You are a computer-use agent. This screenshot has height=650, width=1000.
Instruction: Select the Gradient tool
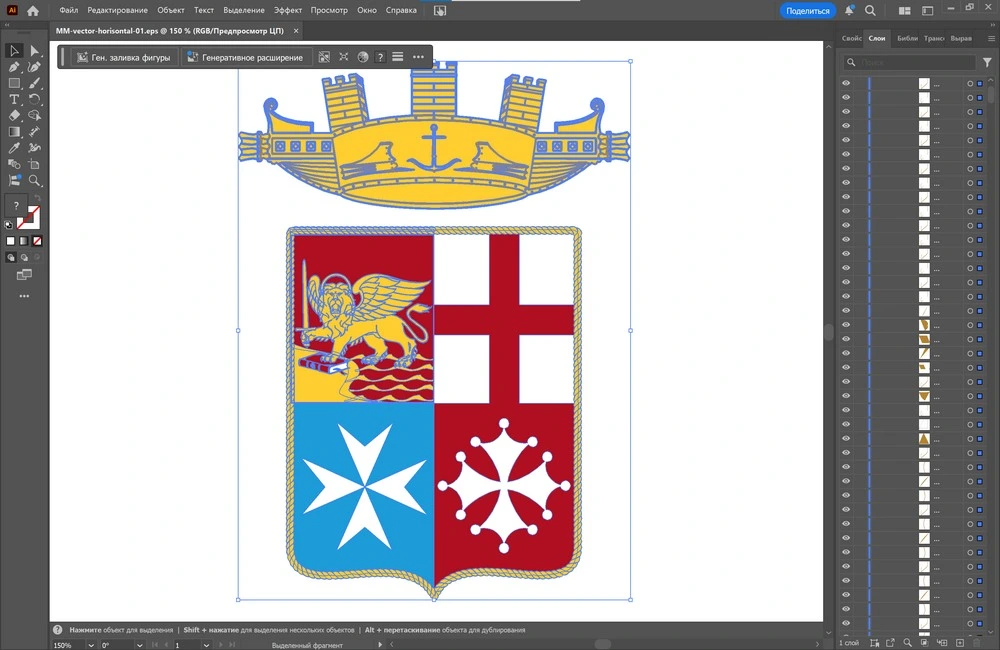point(15,132)
